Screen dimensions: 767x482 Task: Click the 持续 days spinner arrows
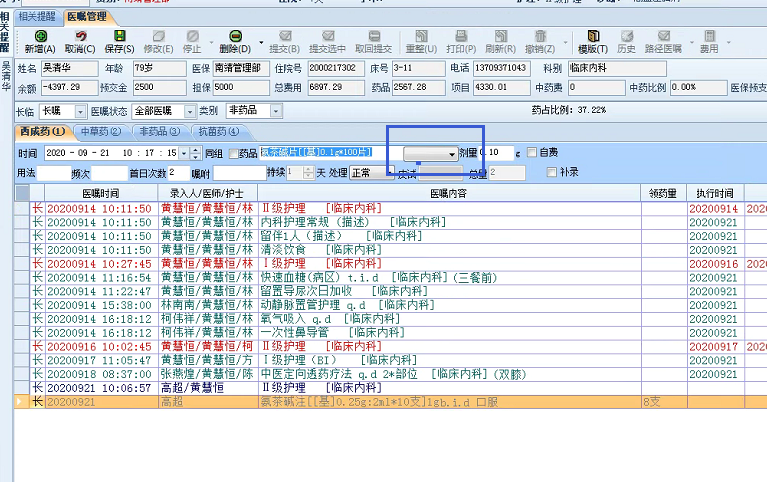click(x=308, y=173)
